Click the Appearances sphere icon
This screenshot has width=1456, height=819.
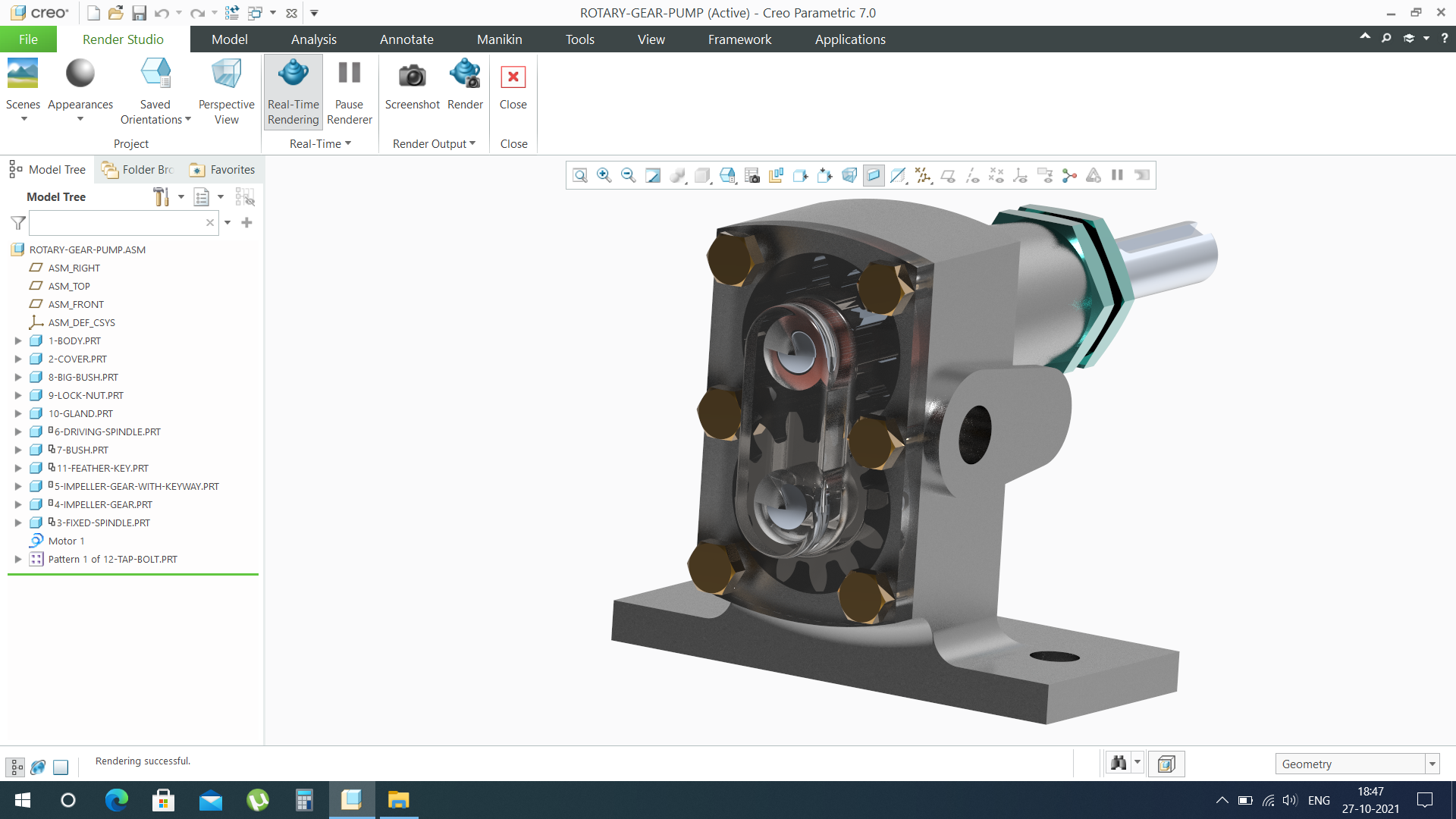click(x=80, y=74)
